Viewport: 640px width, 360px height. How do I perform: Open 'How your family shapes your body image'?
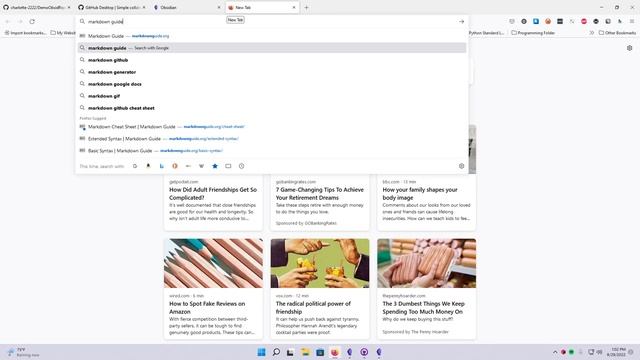tap(420, 193)
